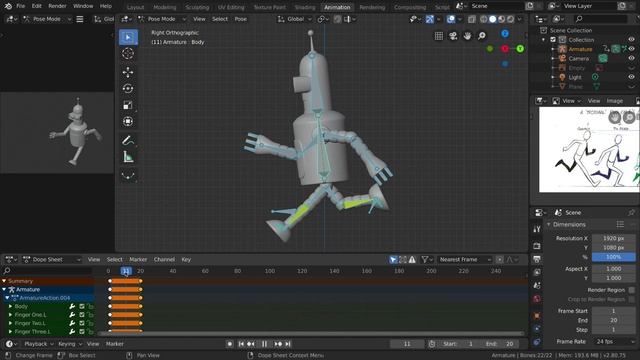This screenshot has width=640, height=360.
Task: Click the blue Z axis gizmo
Action: click(x=505, y=34)
